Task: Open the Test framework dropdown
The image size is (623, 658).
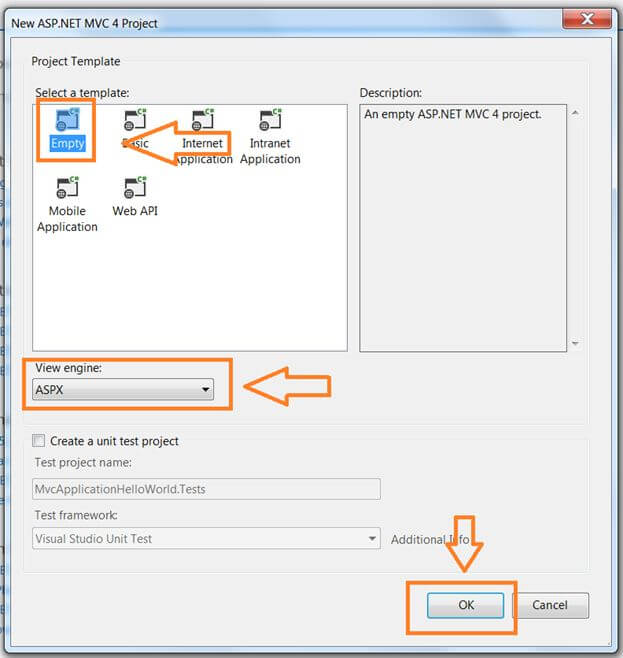Action: 206,538
